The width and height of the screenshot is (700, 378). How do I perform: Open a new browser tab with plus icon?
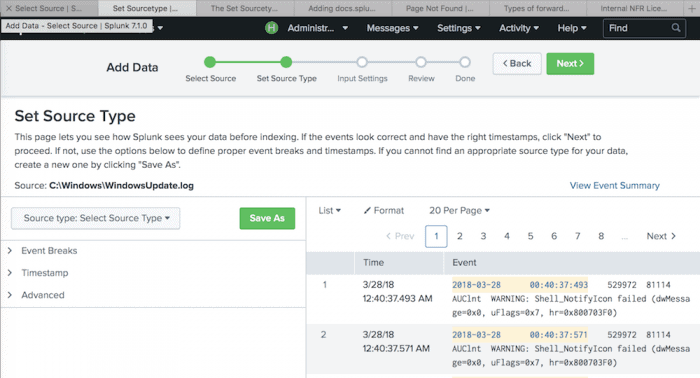tap(692, 8)
